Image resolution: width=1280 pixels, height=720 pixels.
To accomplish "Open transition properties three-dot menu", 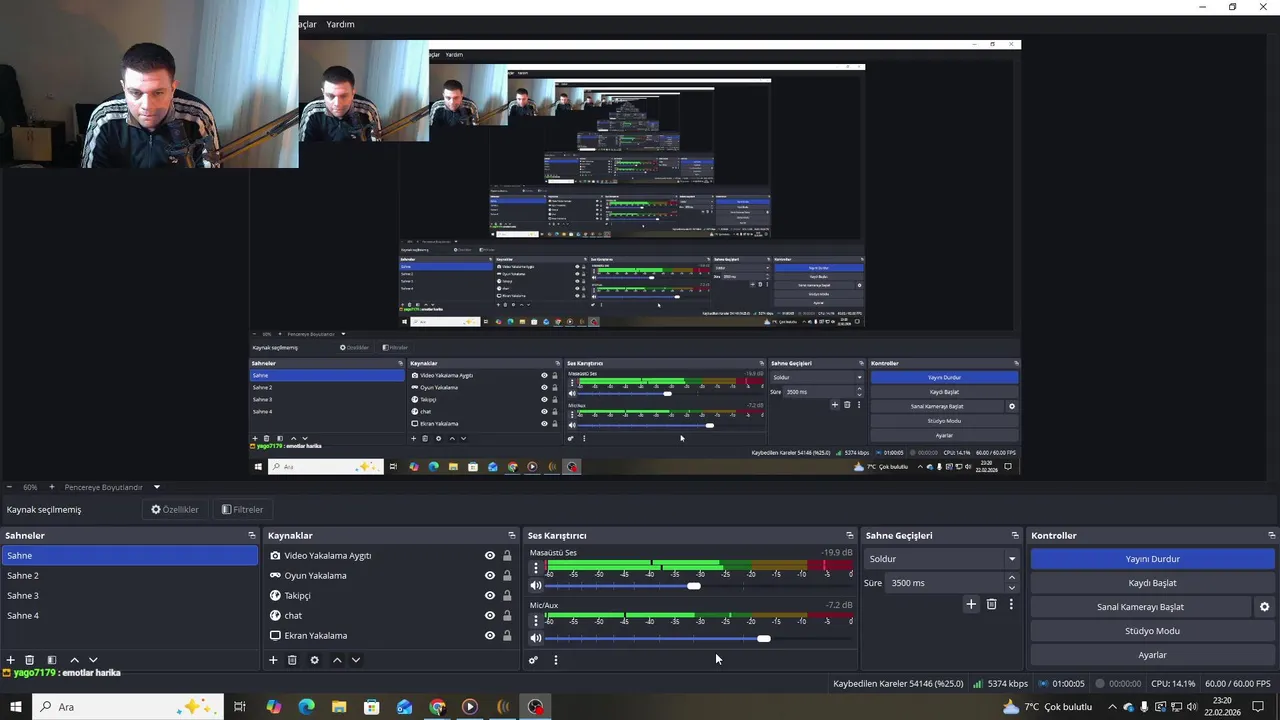I will point(1011,604).
